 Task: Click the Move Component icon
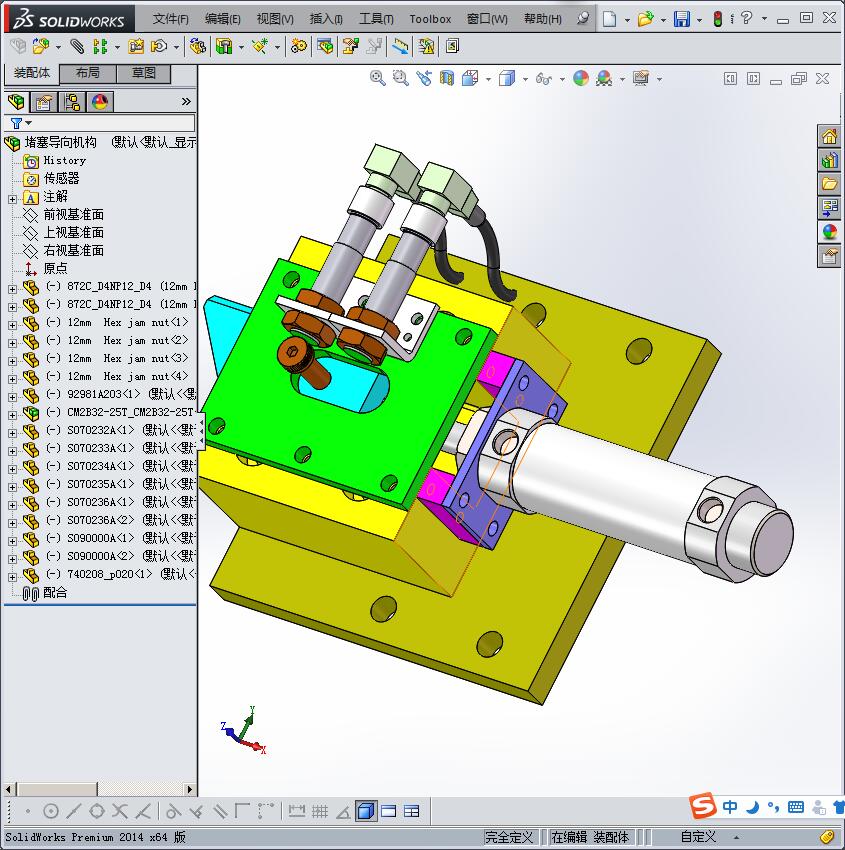(159, 47)
